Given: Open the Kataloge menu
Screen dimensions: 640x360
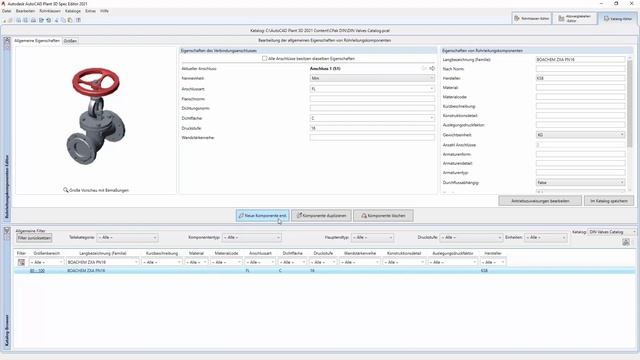Looking at the screenshot, I should (x=73, y=11).
